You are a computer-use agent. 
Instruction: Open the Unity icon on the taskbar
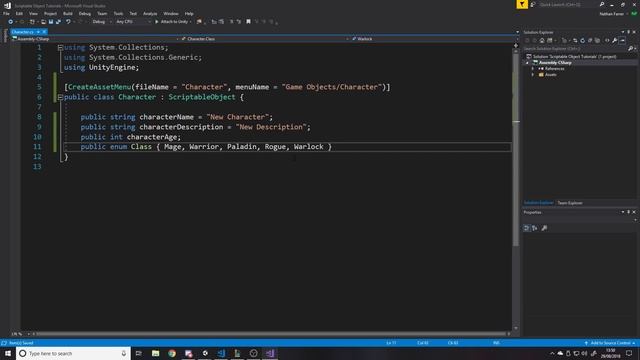205,353
